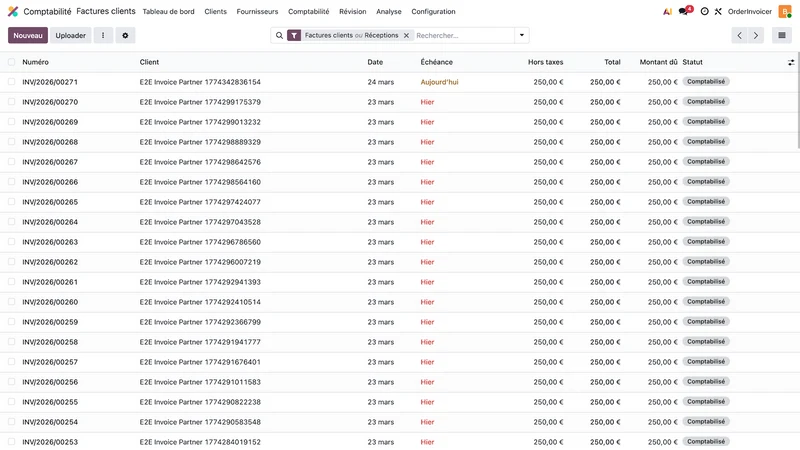800x450 pixels.
Task: Sort by Client column header
Action: [149, 62]
